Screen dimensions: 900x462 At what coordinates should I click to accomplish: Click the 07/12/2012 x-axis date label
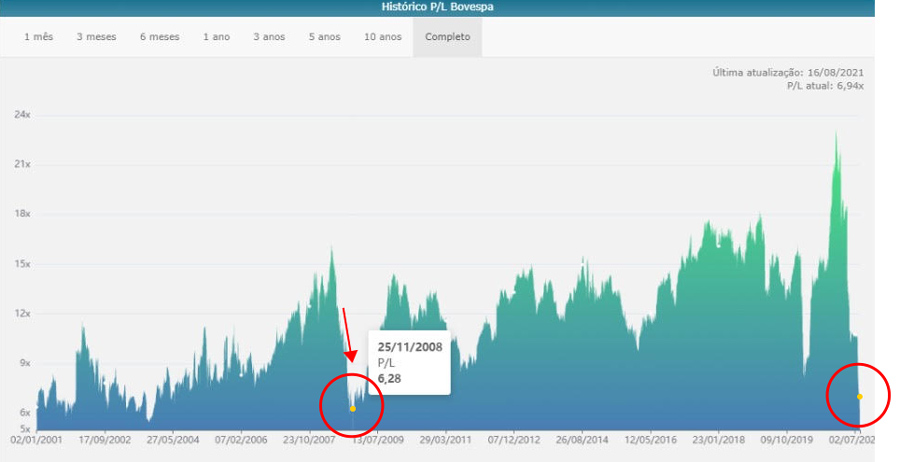(513, 438)
